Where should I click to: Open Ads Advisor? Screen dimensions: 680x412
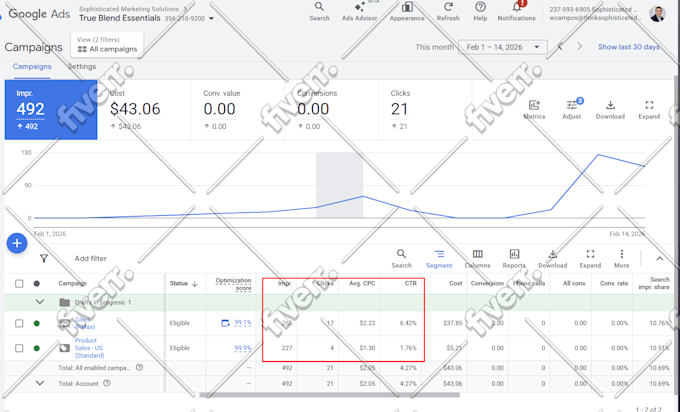tap(359, 12)
